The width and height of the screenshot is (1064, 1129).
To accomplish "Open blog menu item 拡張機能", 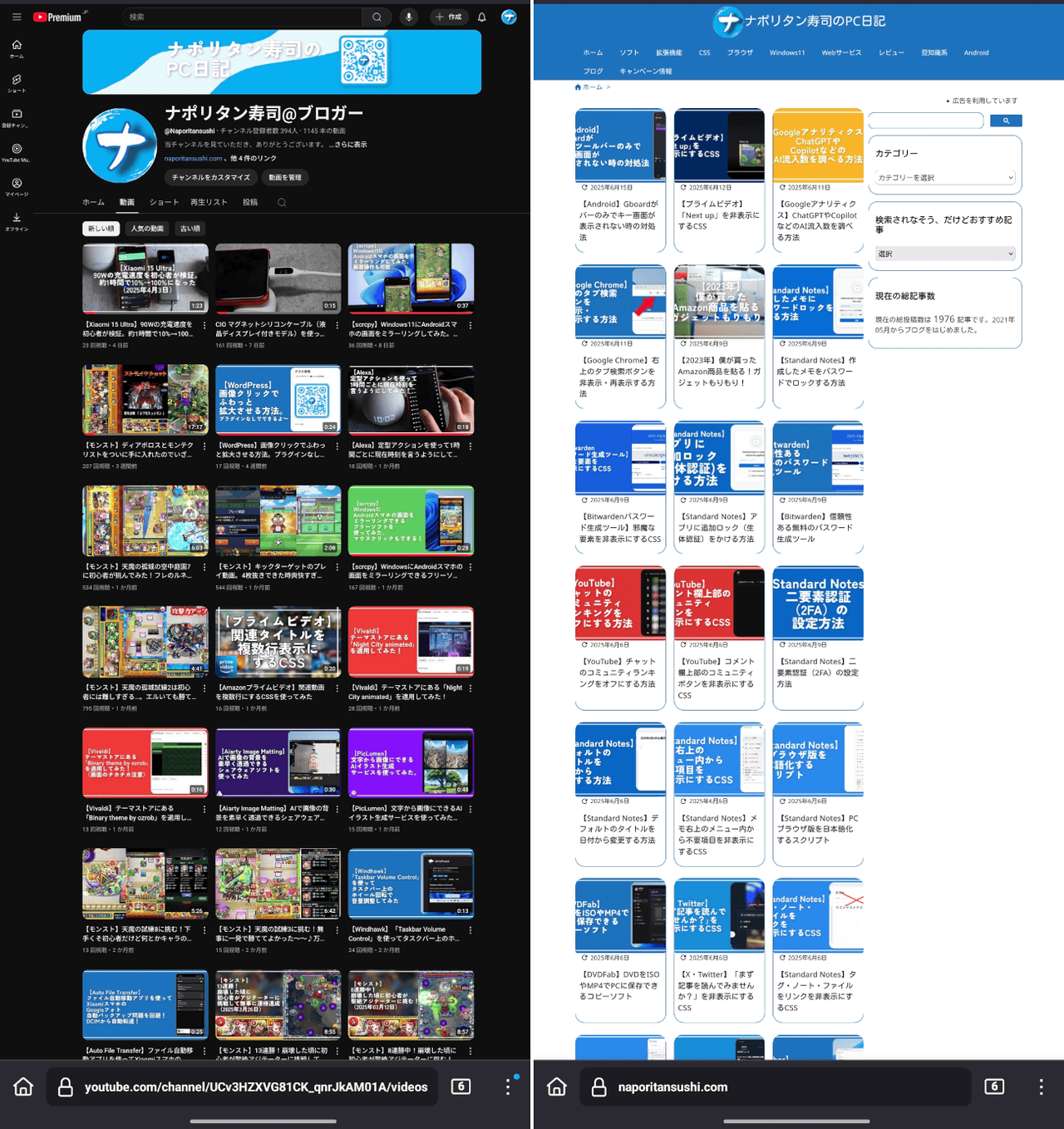I will 668,52.
